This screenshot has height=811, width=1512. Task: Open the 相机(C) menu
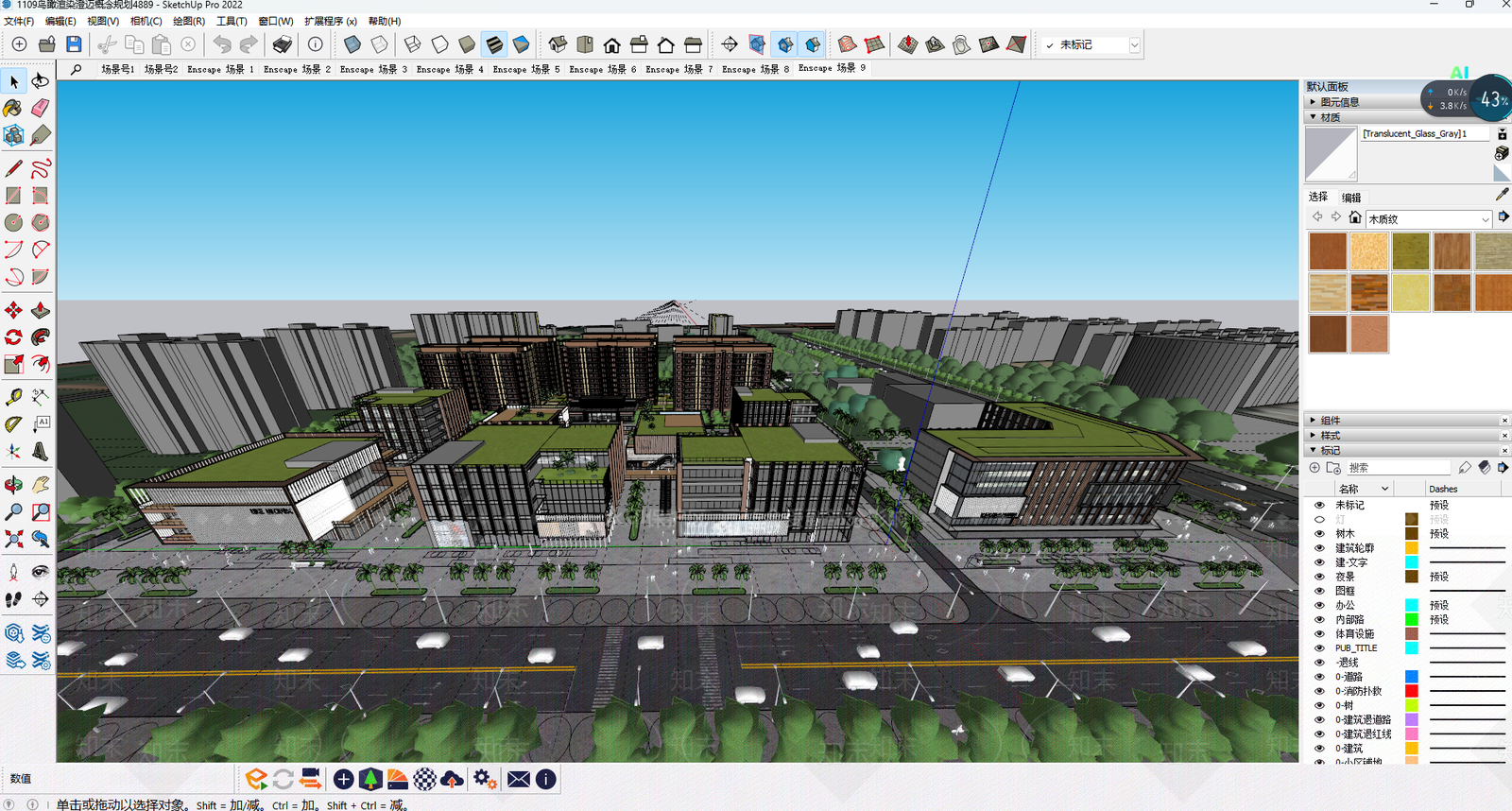146,21
